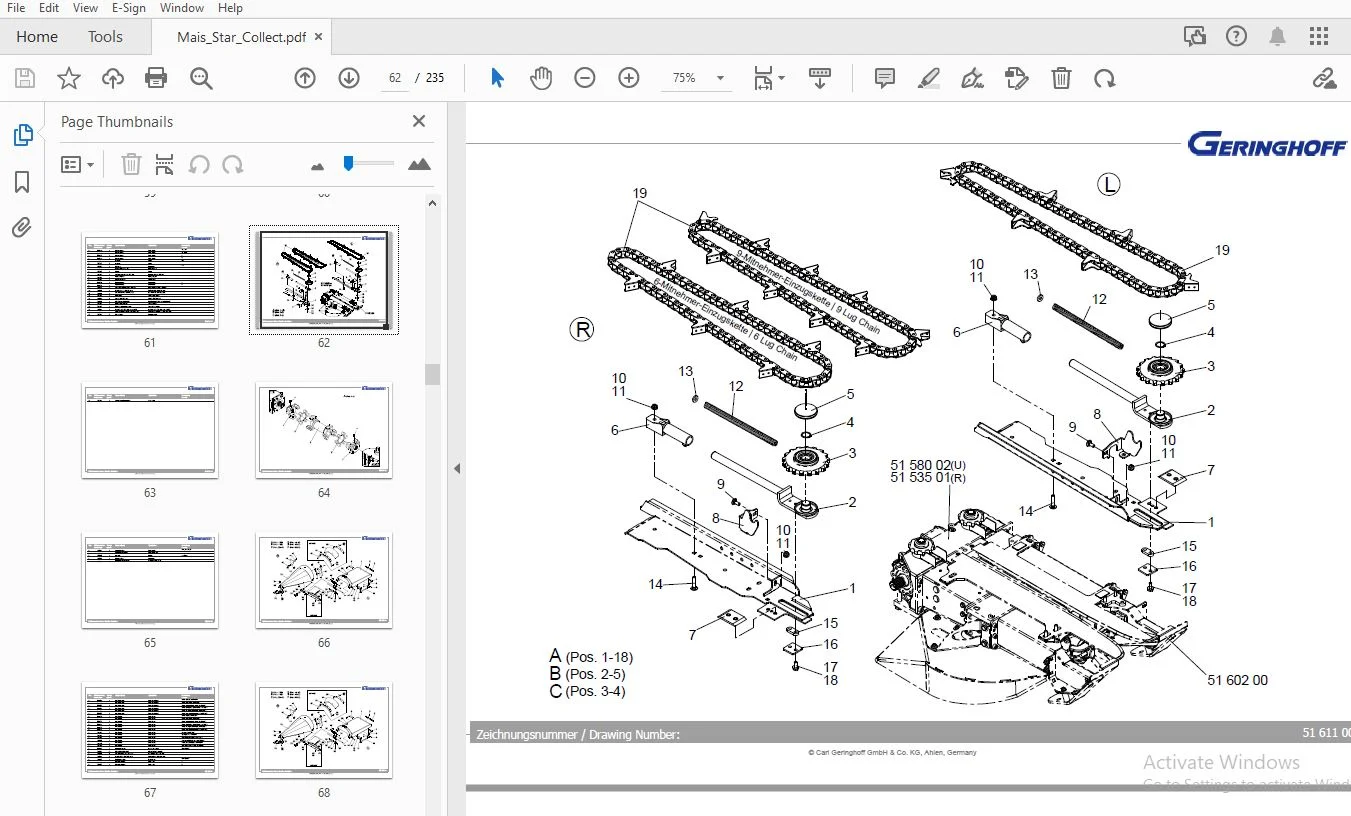The height and width of the screenshot is (816, 1351).
Task: Rotate thumbnails clockwise
Action: coord(233,164)
